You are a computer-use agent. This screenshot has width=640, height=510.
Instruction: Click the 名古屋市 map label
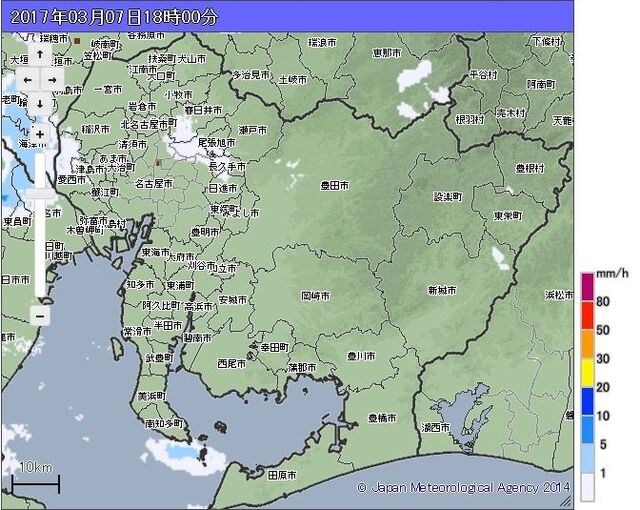(154, 184)
